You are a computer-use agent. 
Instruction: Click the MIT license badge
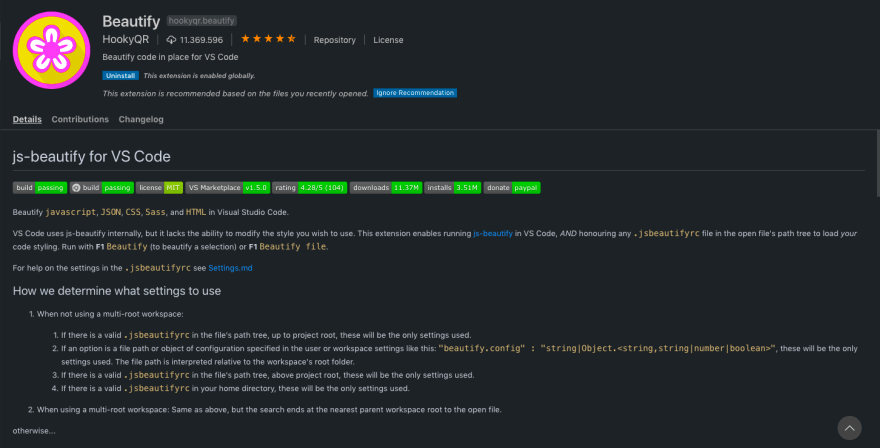pos(160,187)
